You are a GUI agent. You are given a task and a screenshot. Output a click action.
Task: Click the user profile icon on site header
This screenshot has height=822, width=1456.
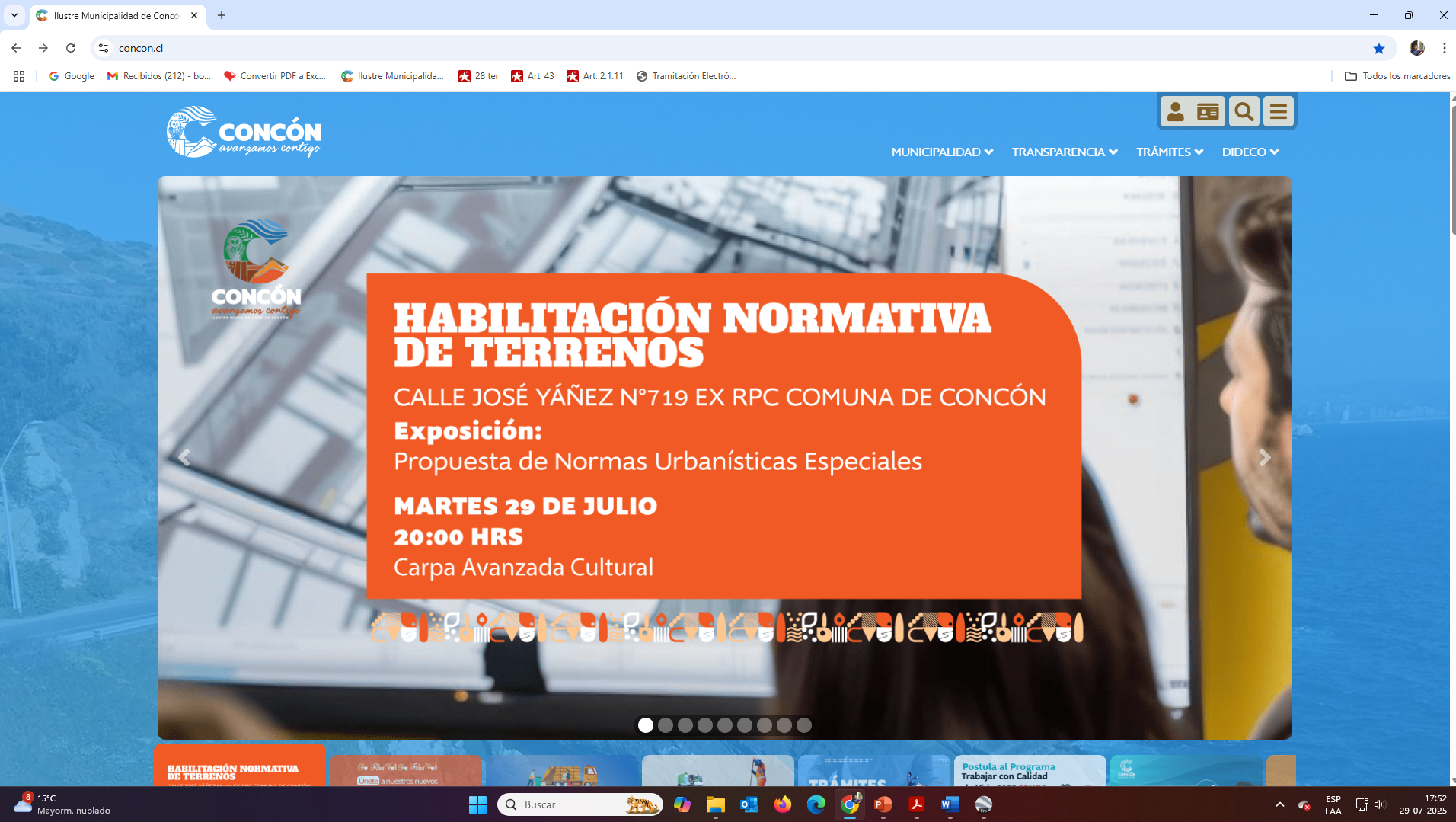point(1175,112)
